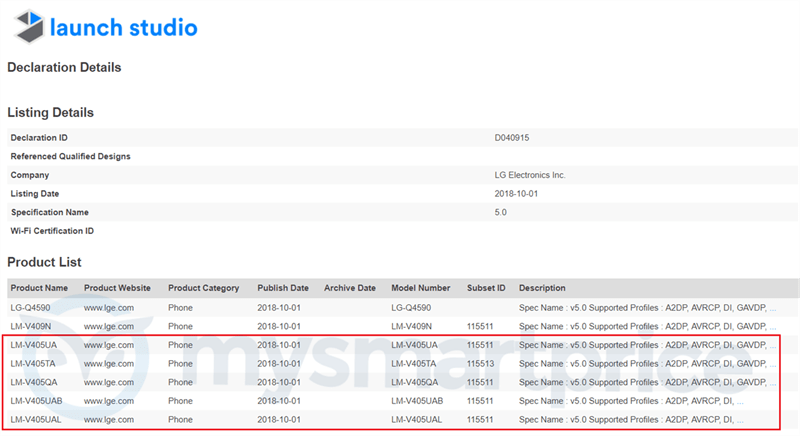Select product name LM-V405UA
800x436 pixels.
click(x=34, y=345)
